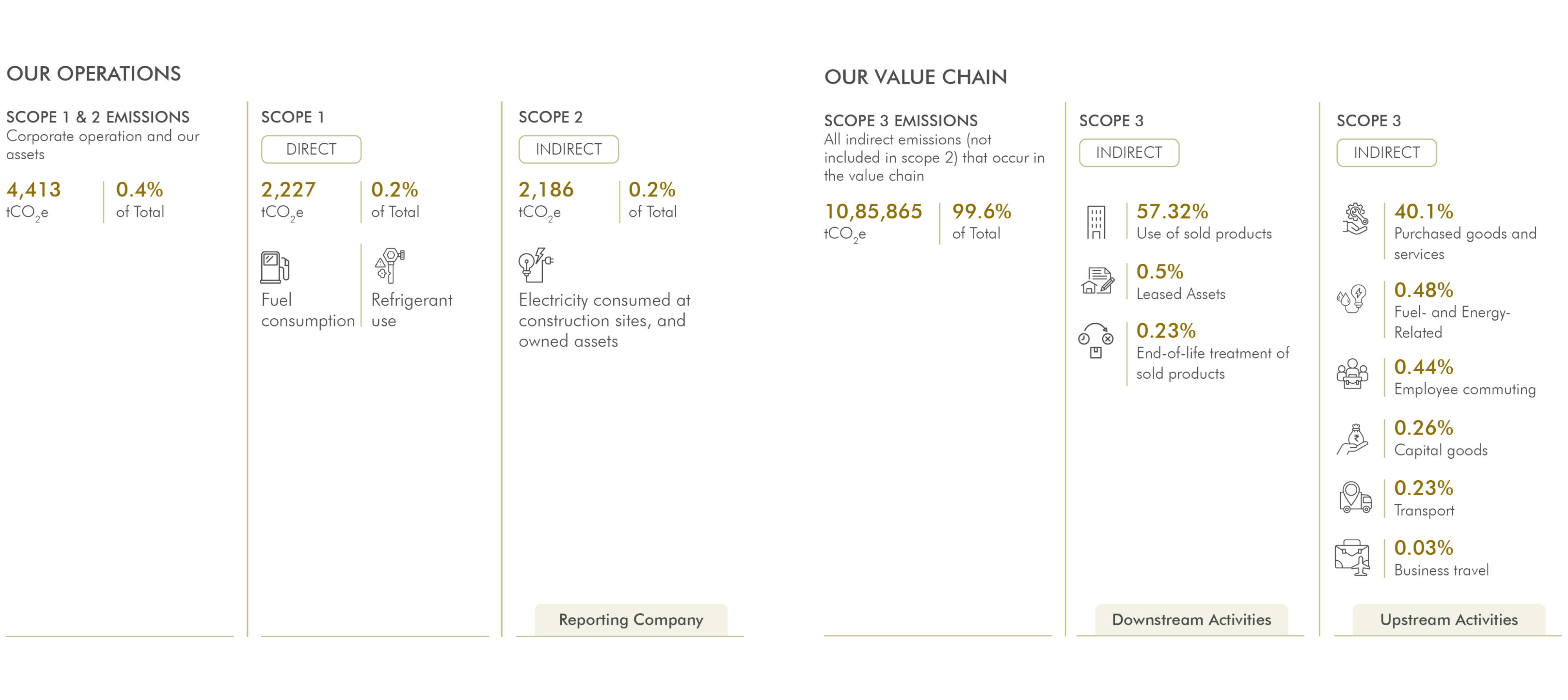Click the Purchased goods and services icon

click(1355, 219)
